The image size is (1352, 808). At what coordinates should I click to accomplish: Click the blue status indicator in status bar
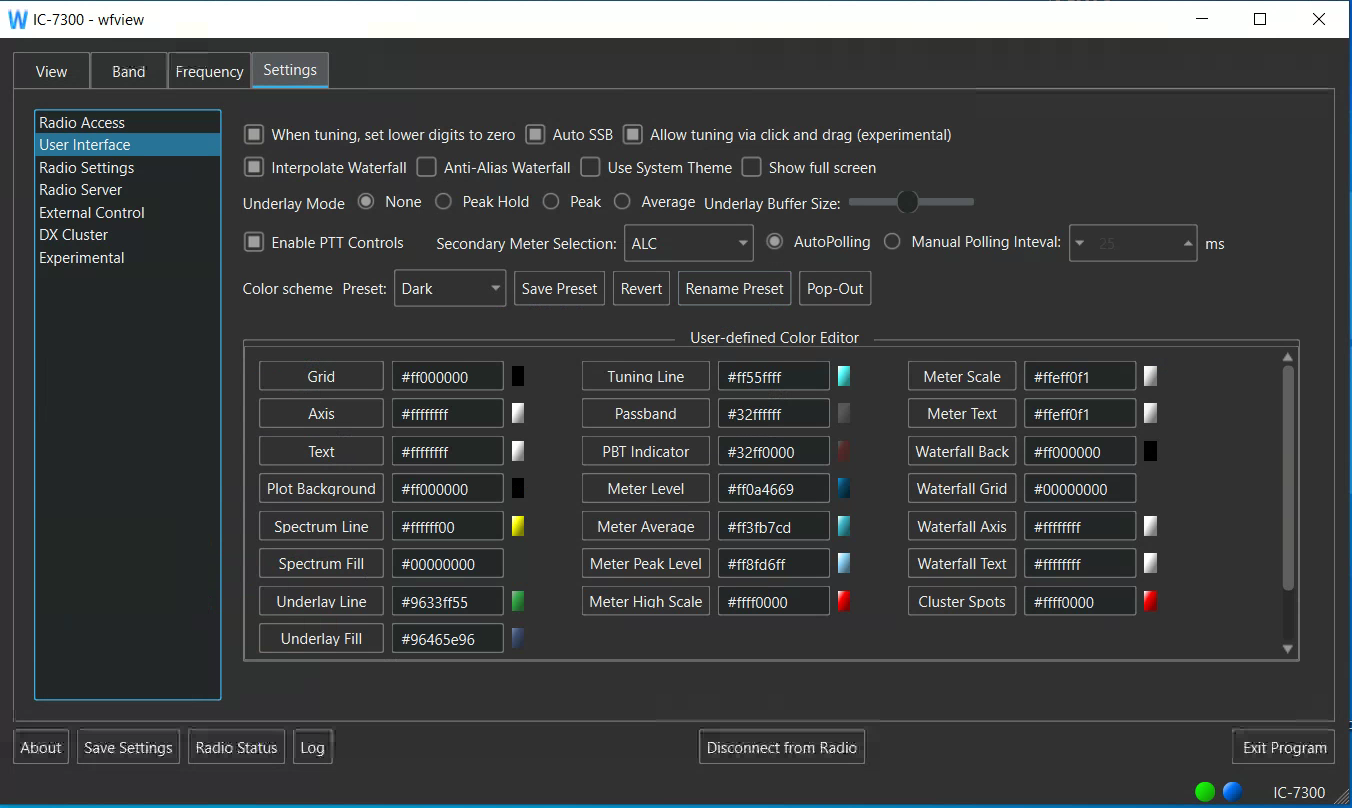[1232, 791]
